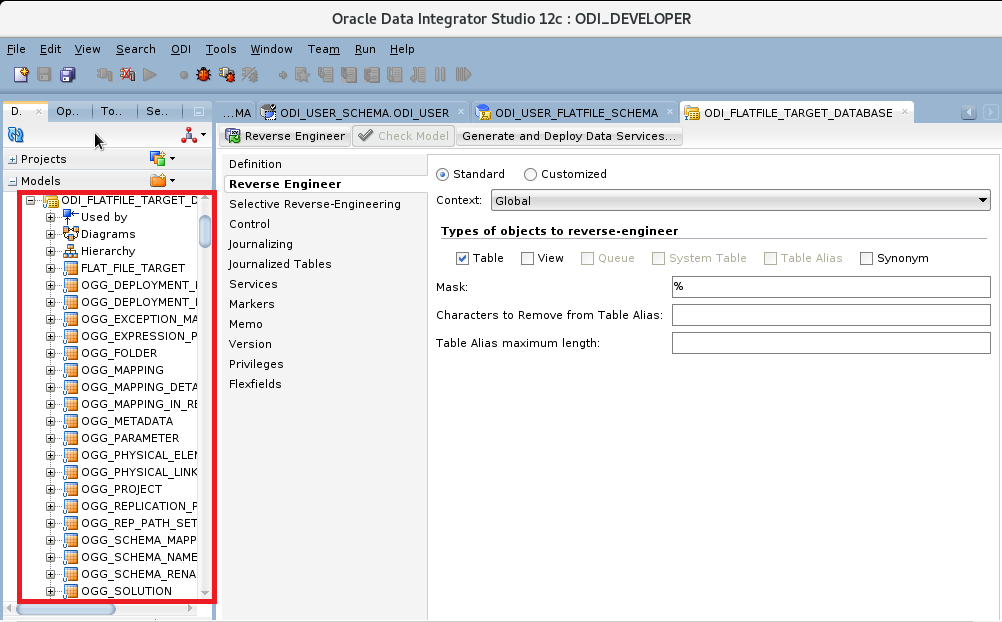Select the OGG_PARAMETER datastore
The height and width of the screenshot is (622, 1002).
click(x=130, y=439)
